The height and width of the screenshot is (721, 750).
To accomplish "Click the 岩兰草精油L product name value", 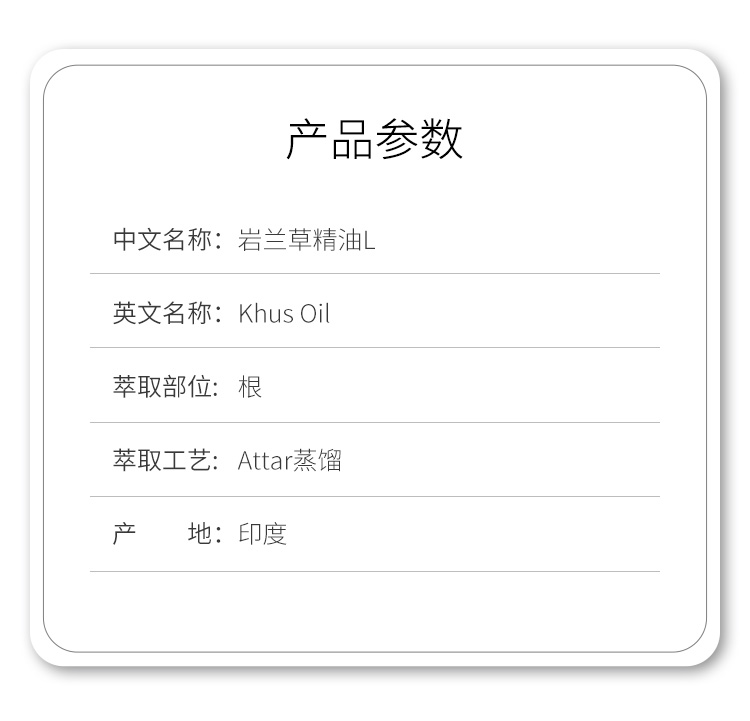I will (306, 240).
